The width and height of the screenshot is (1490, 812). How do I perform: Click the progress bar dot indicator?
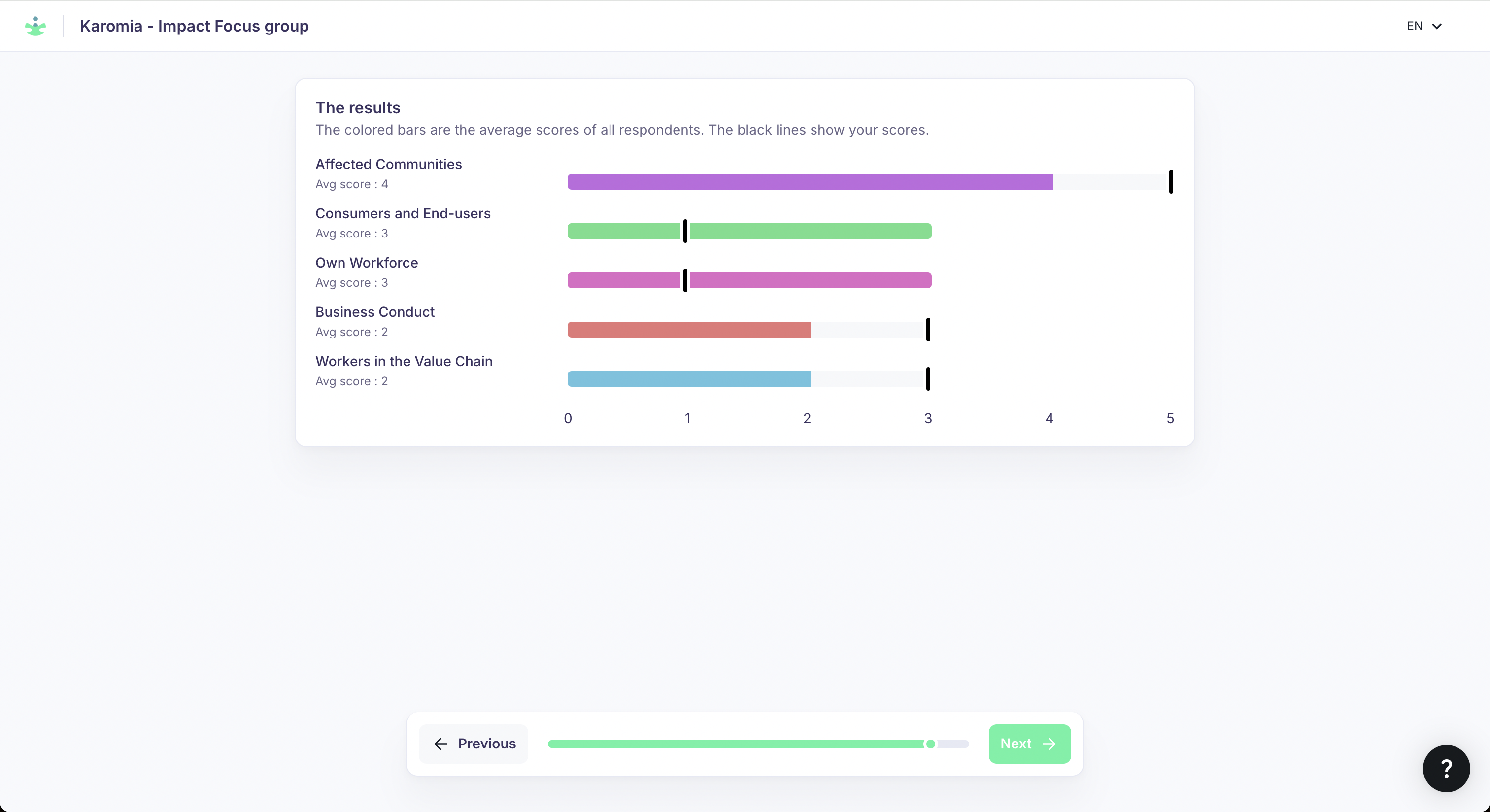click(930, 744)
